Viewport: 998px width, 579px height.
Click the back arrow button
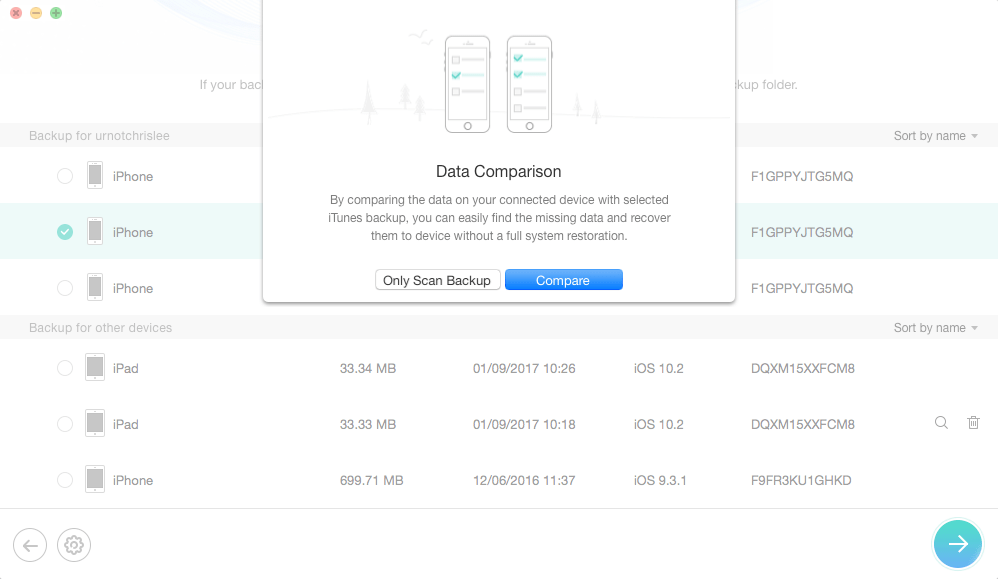click(30, 545)
